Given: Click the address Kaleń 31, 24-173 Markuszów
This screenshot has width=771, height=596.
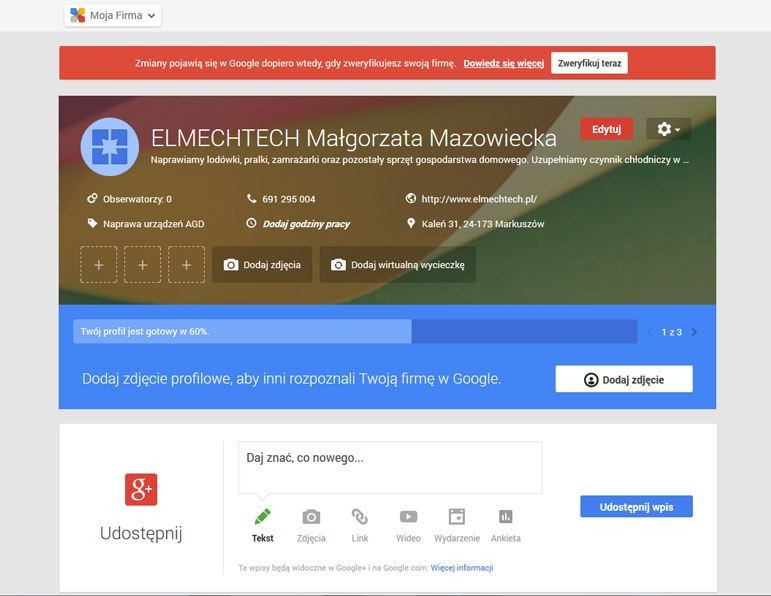Looking at the screenshot, I should point(483,224).
